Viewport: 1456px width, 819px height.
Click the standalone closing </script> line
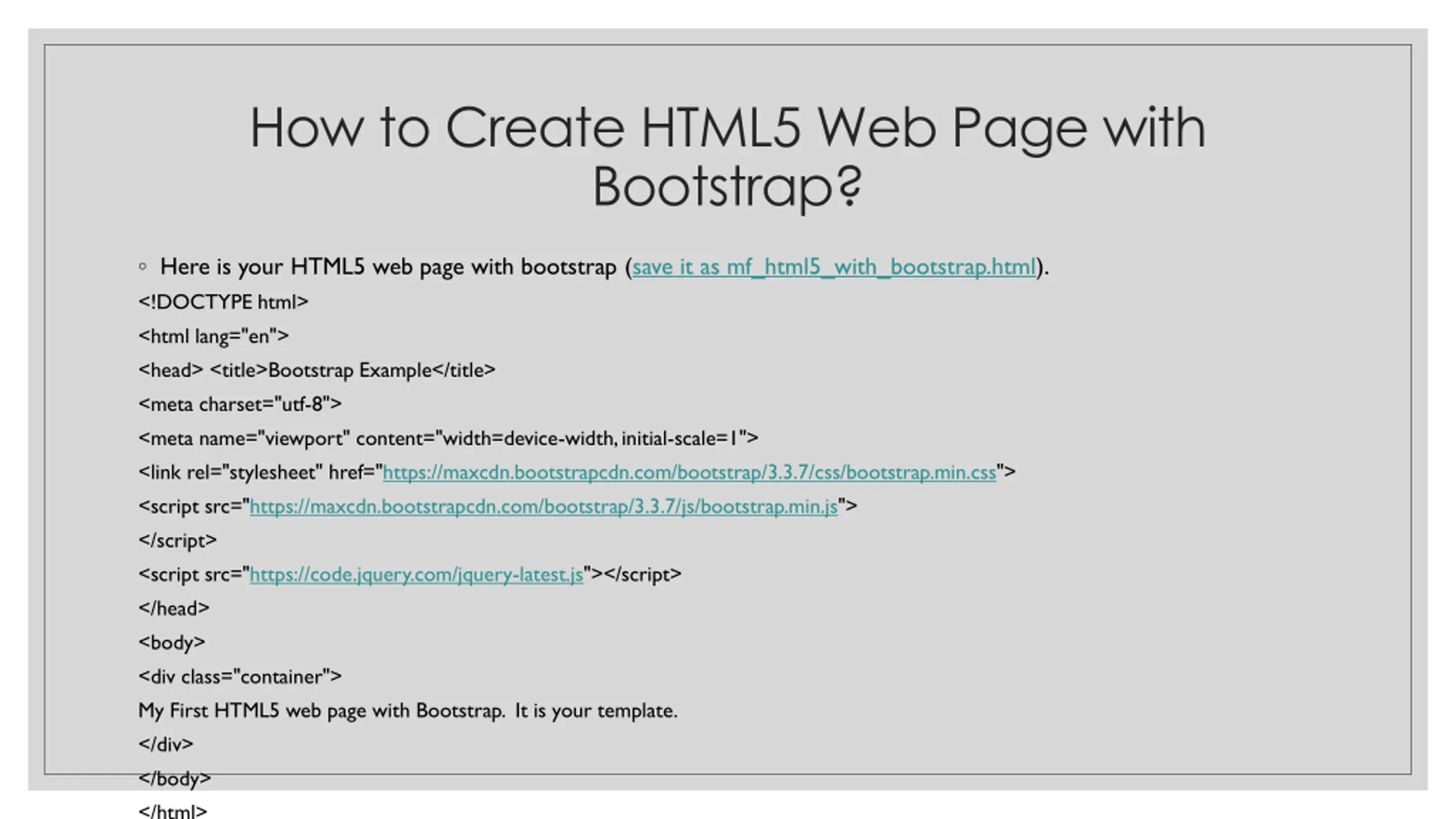[x=177, y=540]
